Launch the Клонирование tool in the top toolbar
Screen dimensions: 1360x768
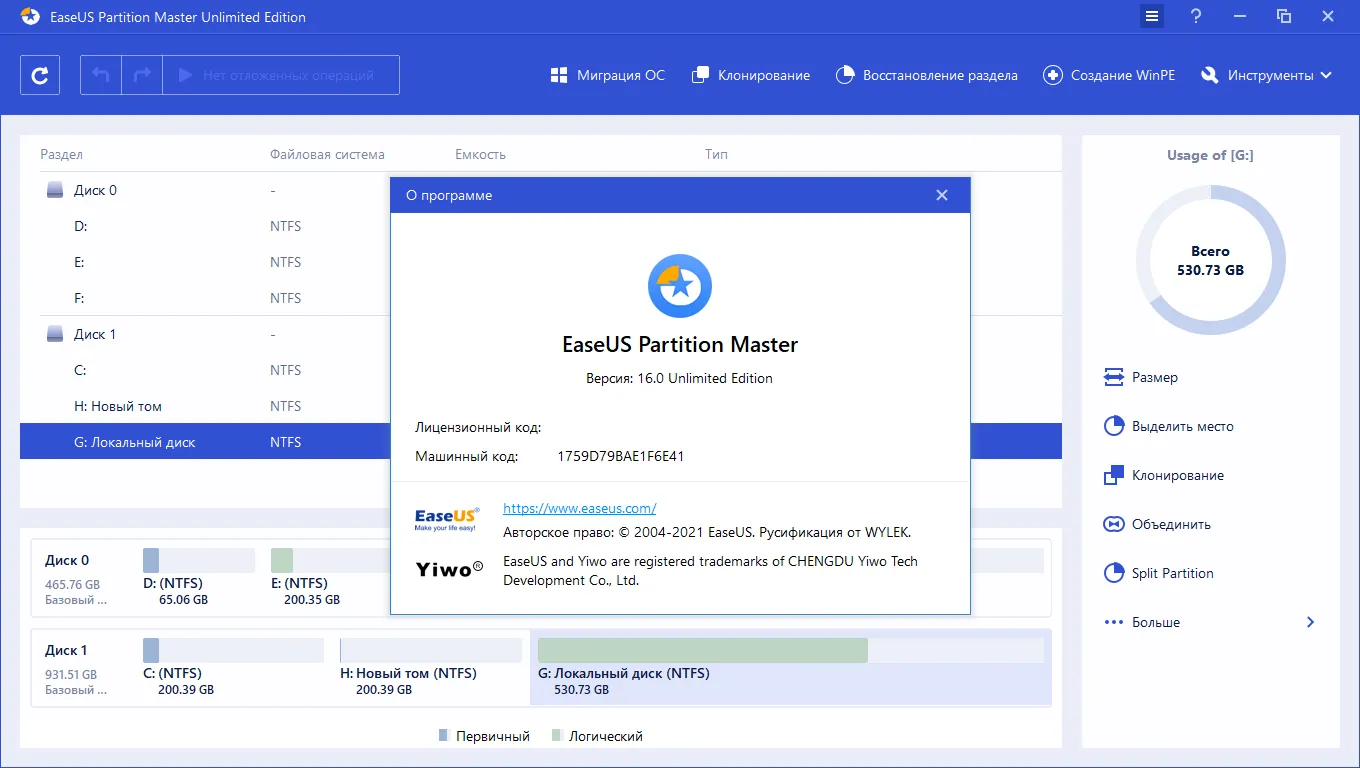(x=751, y=75)
